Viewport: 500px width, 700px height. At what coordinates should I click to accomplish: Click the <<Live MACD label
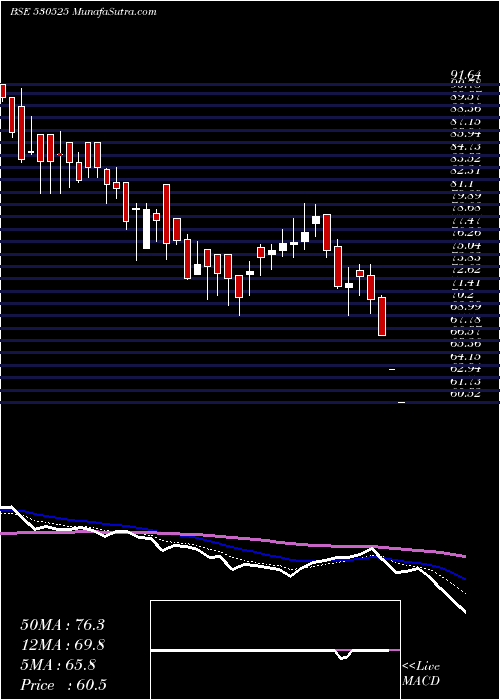[421, 674]
